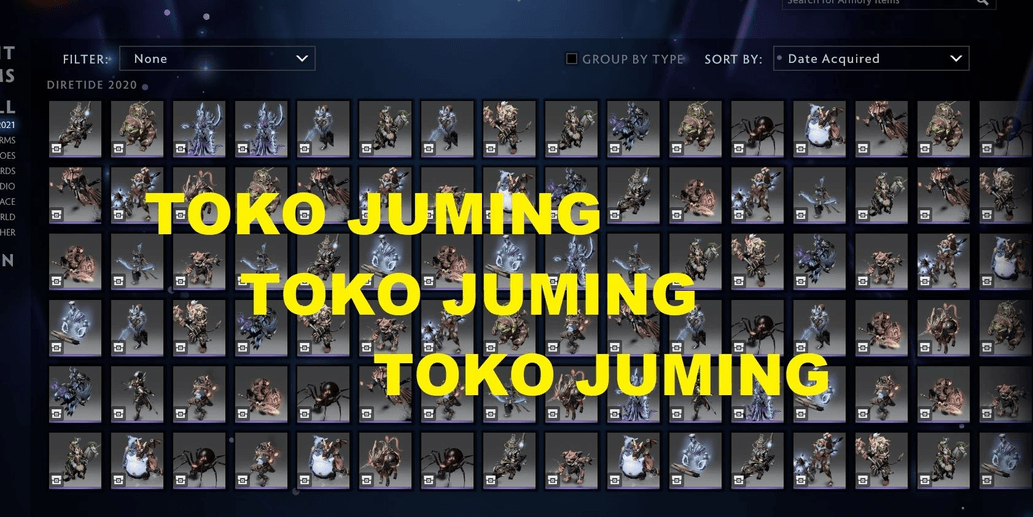The height and width of the screenshot is (517, 1033).
Task: Open the Filter dropdown showing None
Action: click(x=217, y=59)
